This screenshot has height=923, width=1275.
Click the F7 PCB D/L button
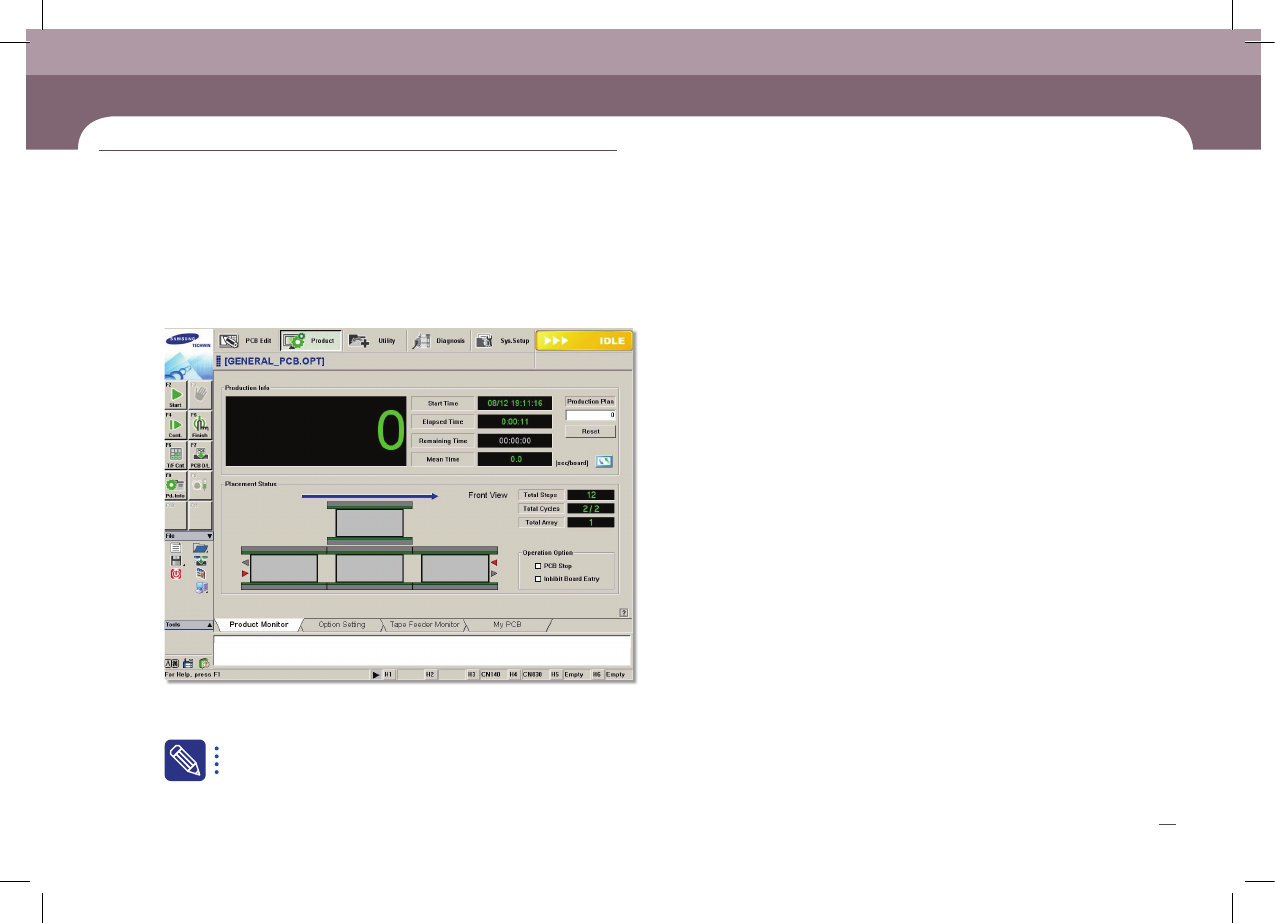[x=200, y=455]
